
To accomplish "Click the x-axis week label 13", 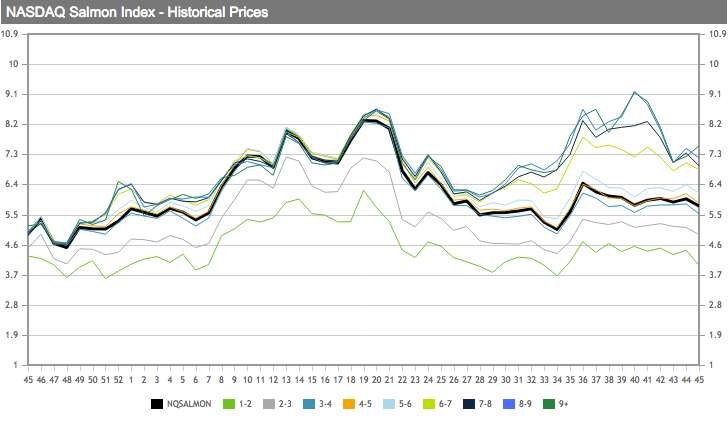I will point(286,380).
